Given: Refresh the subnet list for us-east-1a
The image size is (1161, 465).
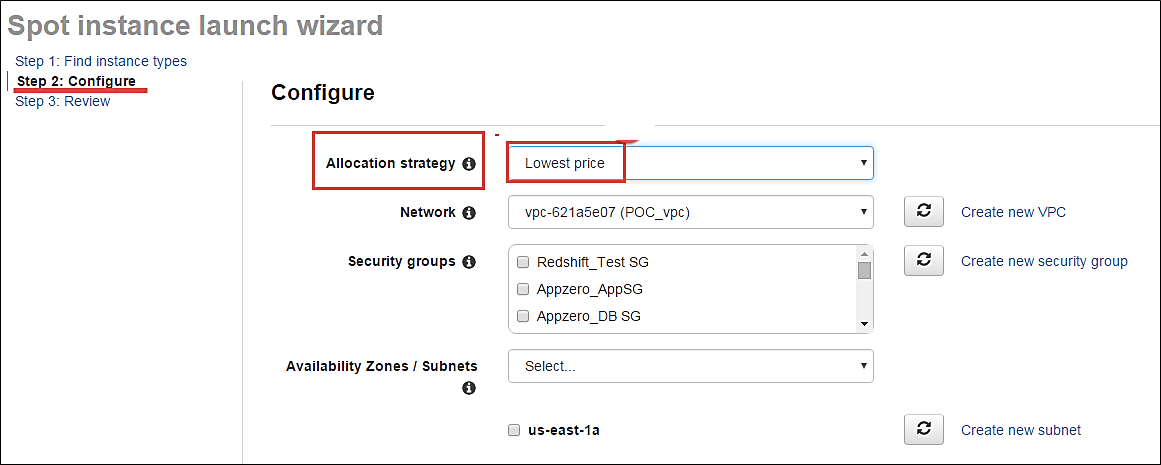Looking at the screenshot, I should tap(924, 430).
